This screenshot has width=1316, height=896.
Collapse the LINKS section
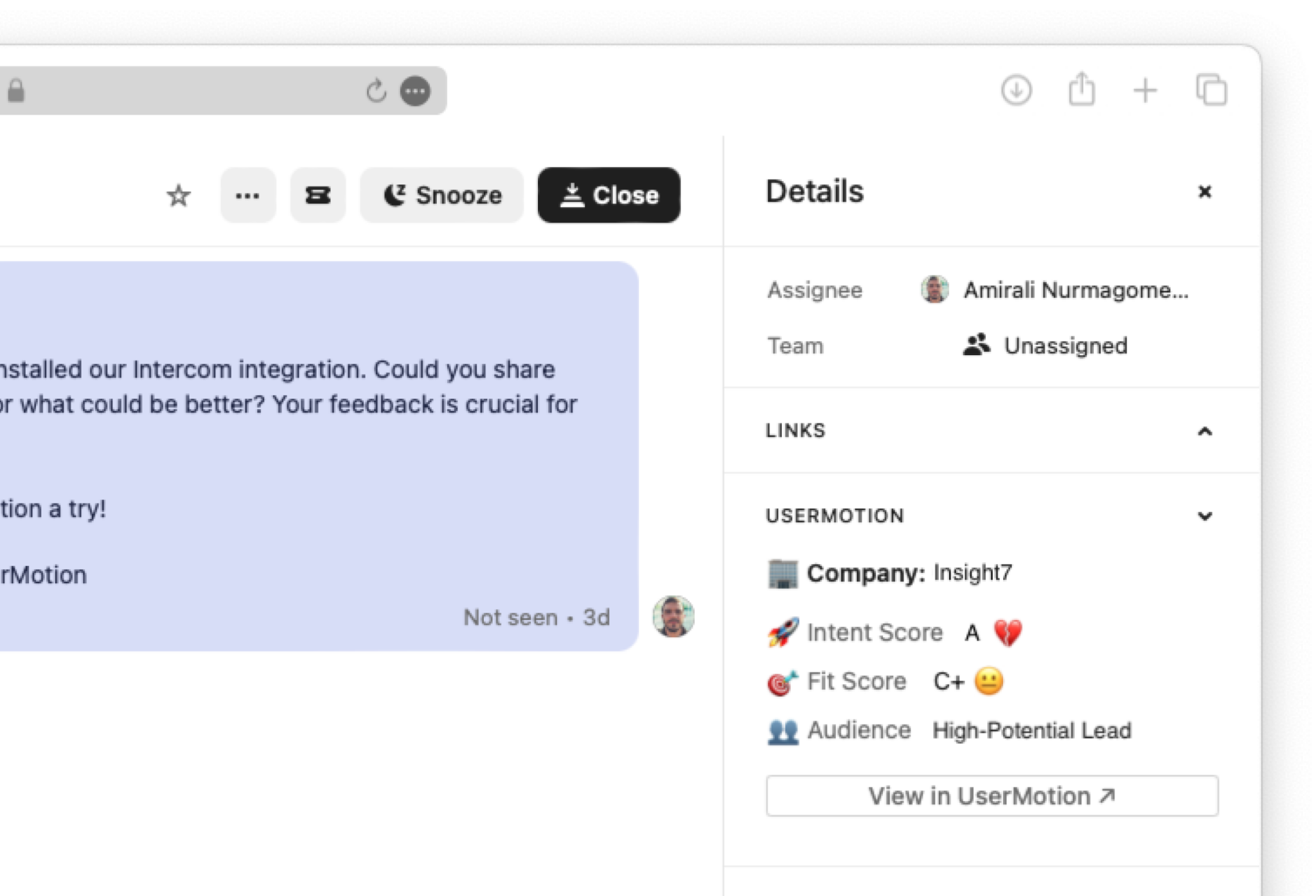(x=1205, y=430)
